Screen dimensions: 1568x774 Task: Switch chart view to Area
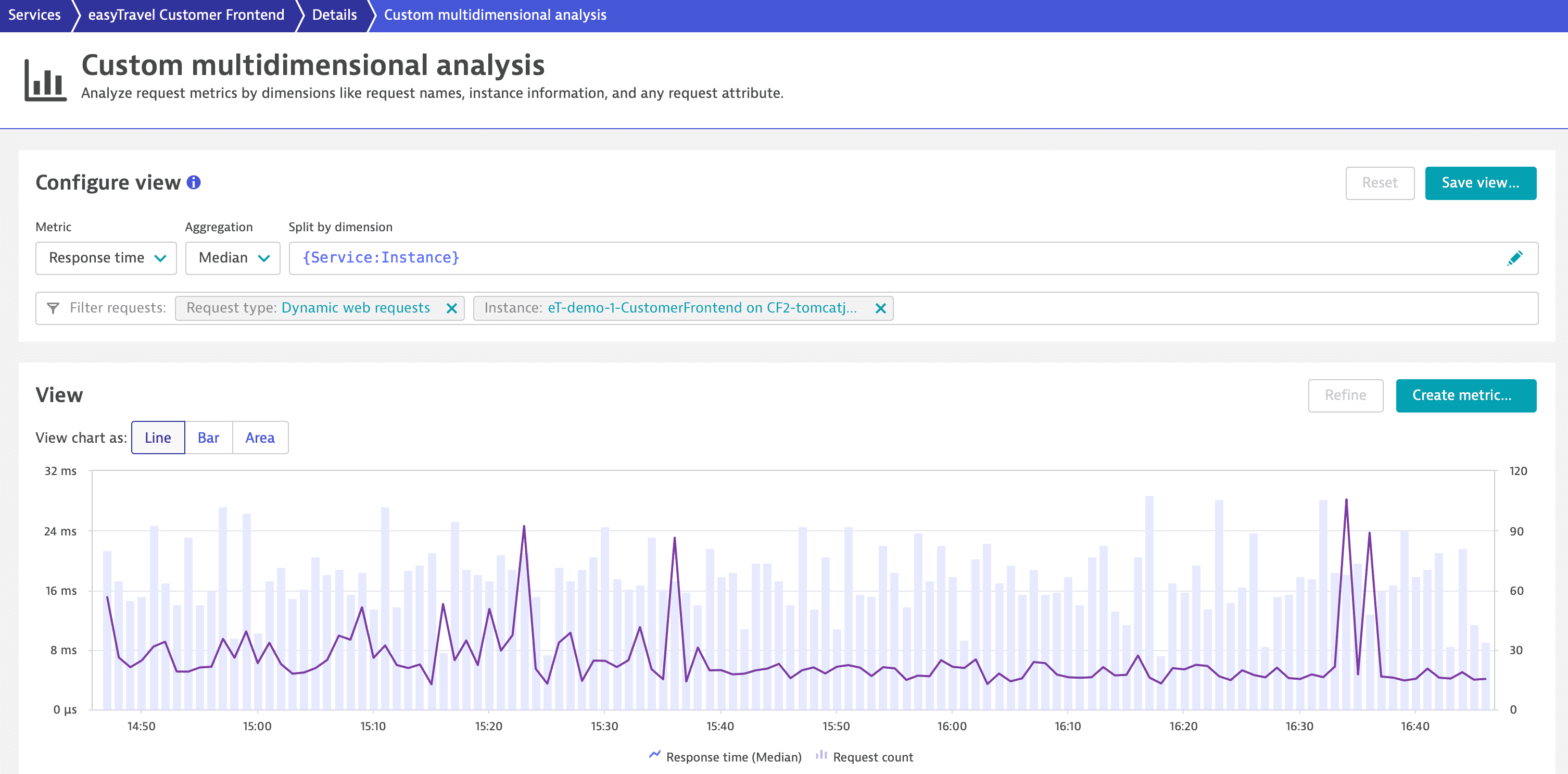(x=260, y=437)
